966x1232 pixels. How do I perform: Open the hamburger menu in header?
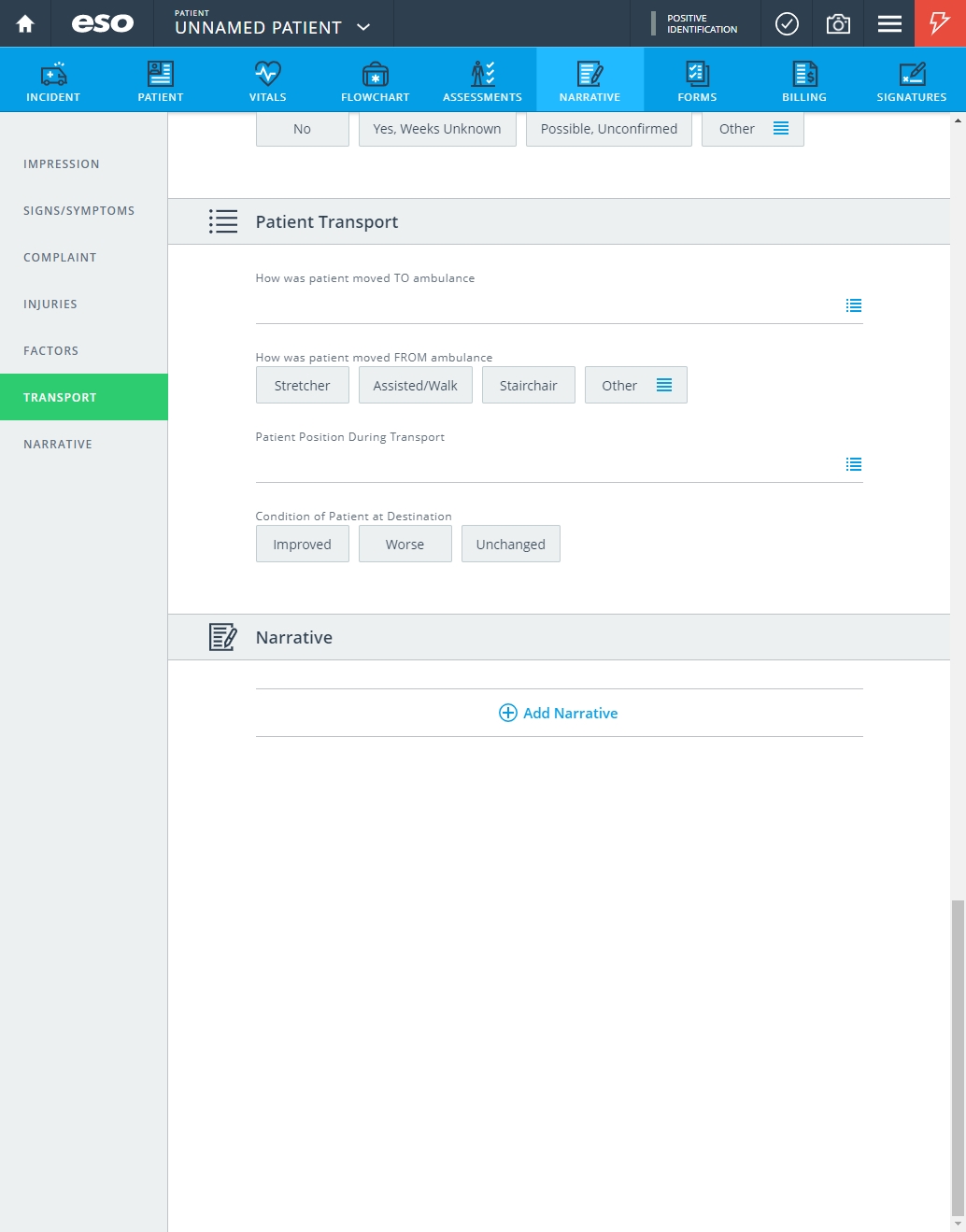[x=889, y=23]
